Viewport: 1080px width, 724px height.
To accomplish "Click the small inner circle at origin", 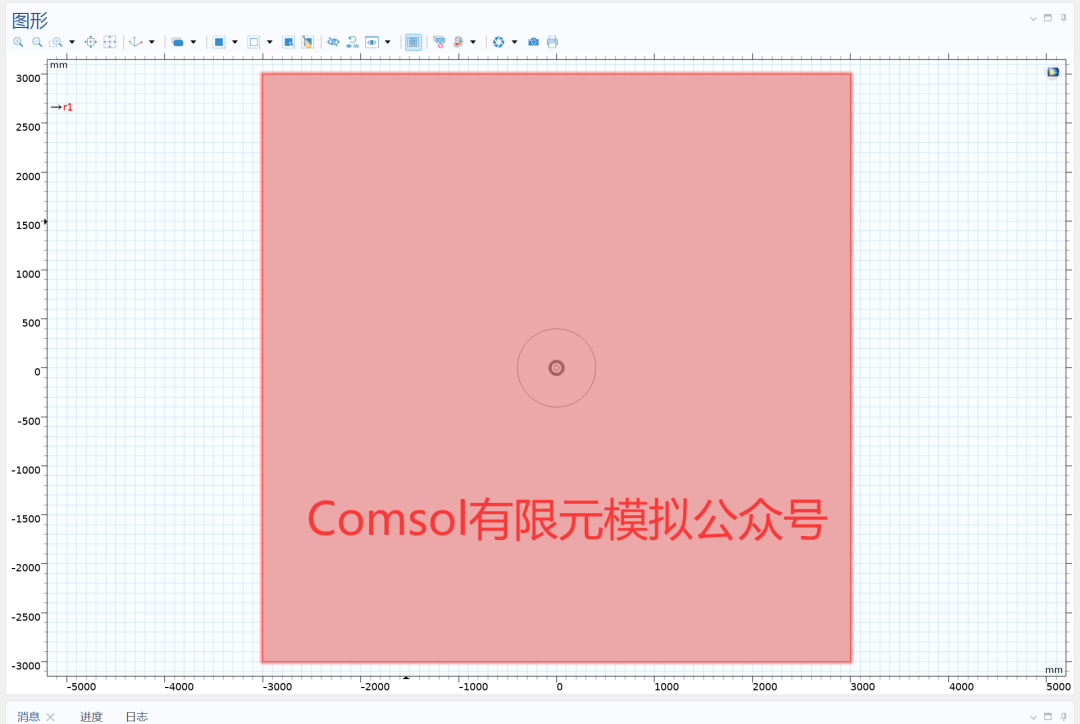I will click(x=557, y=368).
